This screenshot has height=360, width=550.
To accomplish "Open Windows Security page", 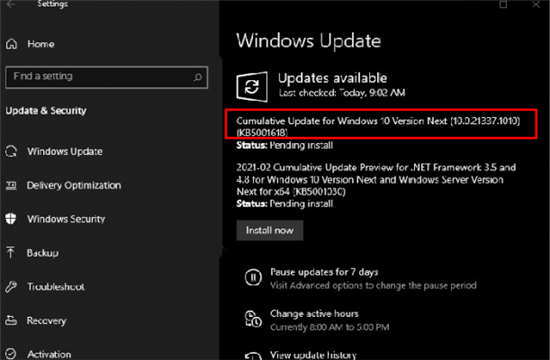I will [66, 219].
